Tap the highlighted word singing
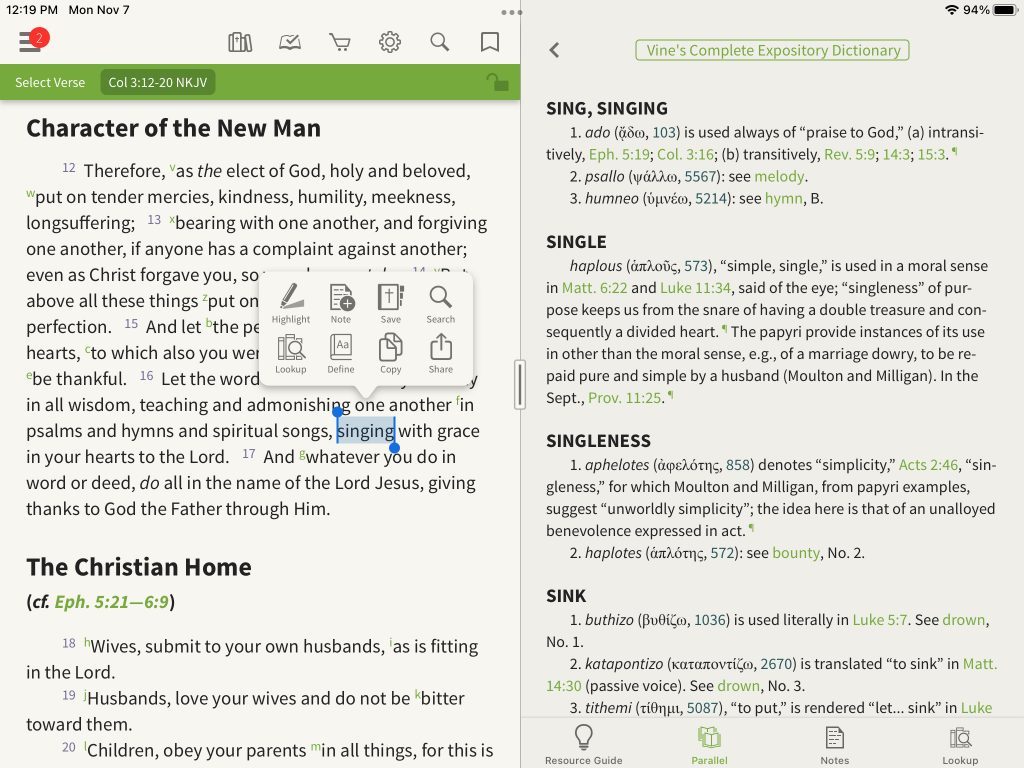Screen dimensions: 1024x768 pyautogui.click(x=366, y=431)
